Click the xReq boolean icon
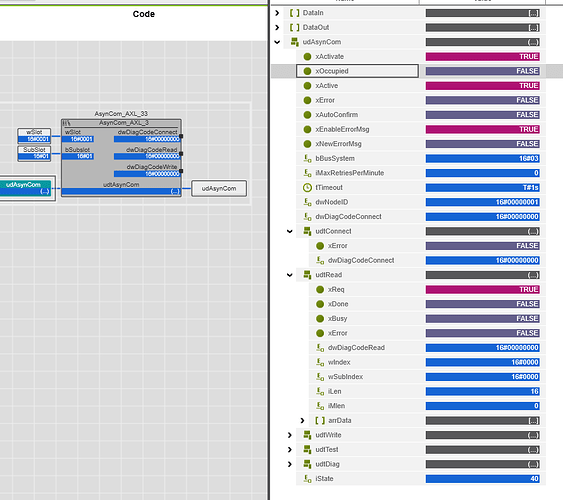The image size is (563, 500). coord(320,290)
